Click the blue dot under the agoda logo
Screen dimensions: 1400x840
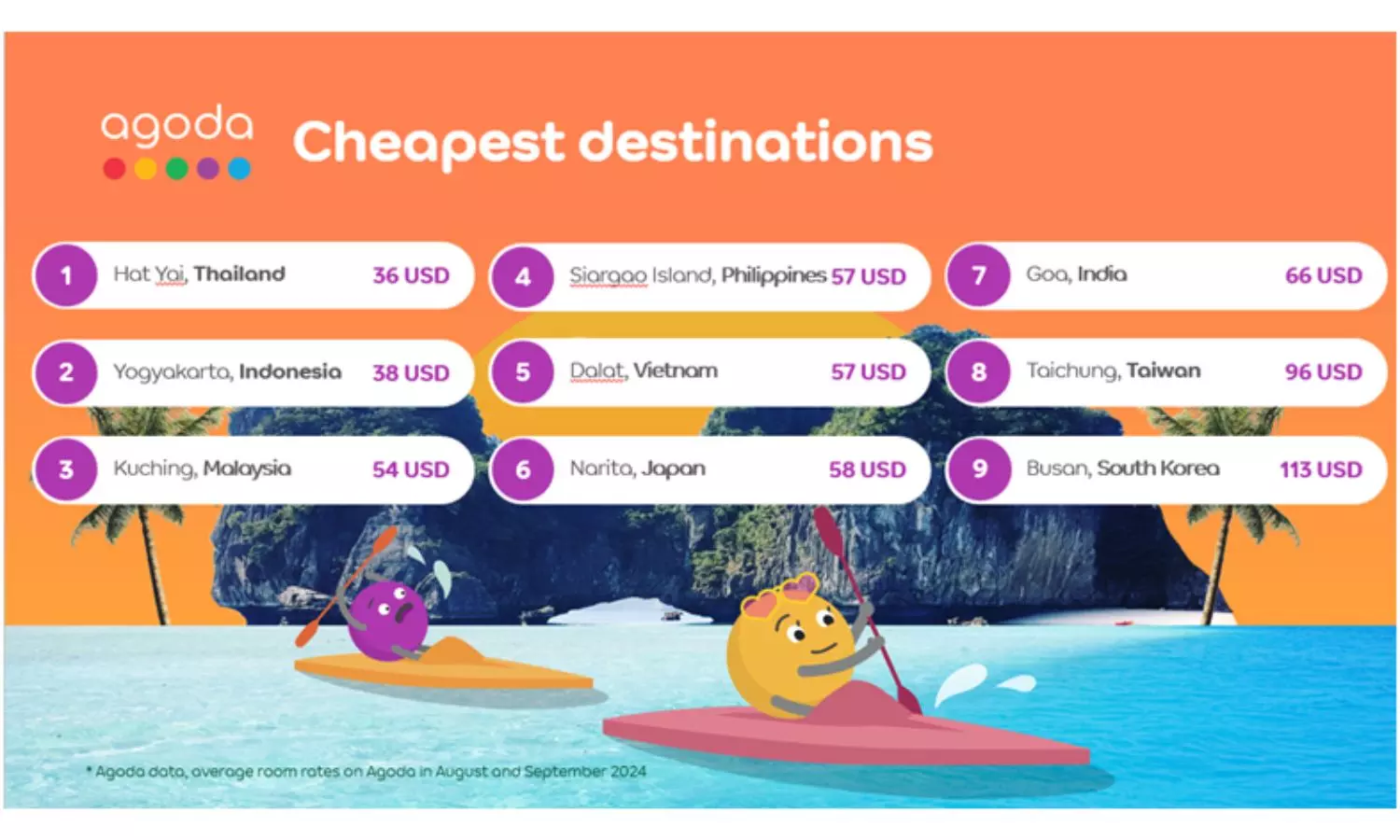(239, 169)
